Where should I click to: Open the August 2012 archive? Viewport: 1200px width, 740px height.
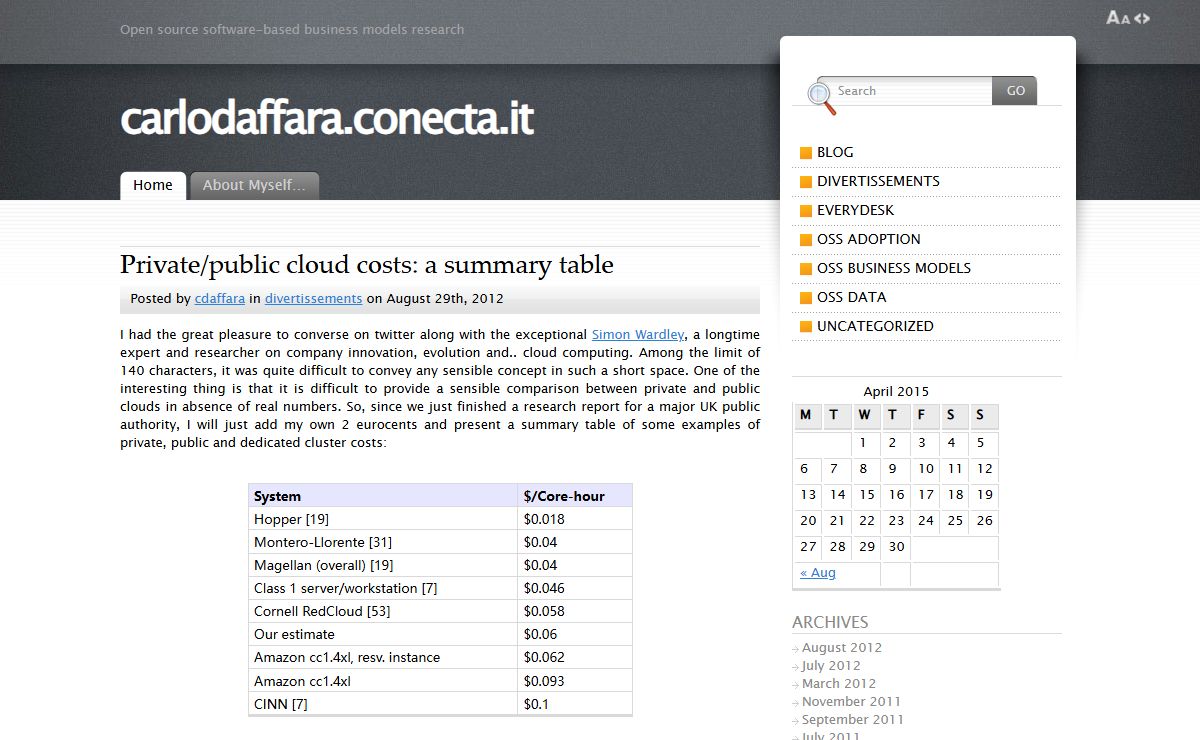pos(842,648)
